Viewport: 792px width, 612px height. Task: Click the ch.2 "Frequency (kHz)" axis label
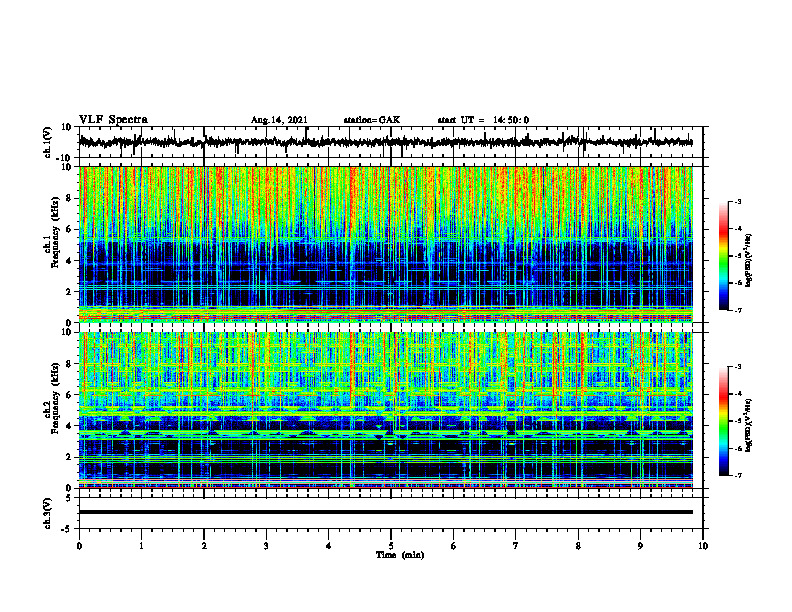56,398
